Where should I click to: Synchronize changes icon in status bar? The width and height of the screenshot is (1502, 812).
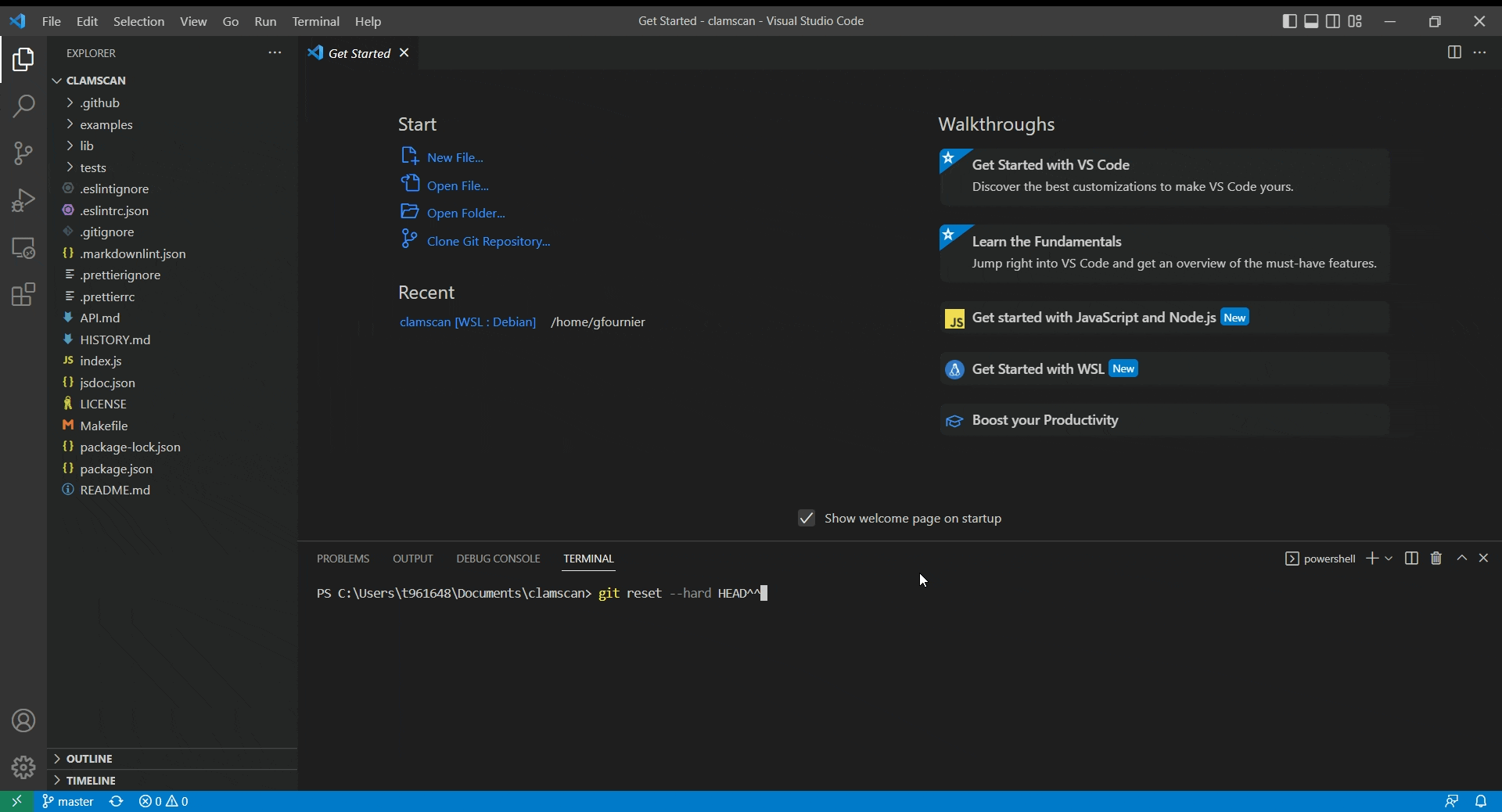click(117, 801)
